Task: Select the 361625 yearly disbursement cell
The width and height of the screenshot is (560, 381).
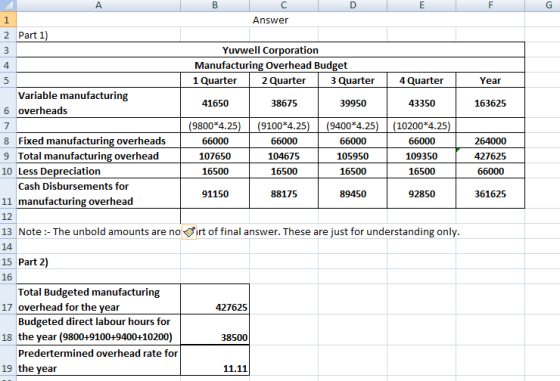Action: coord(490,194)
